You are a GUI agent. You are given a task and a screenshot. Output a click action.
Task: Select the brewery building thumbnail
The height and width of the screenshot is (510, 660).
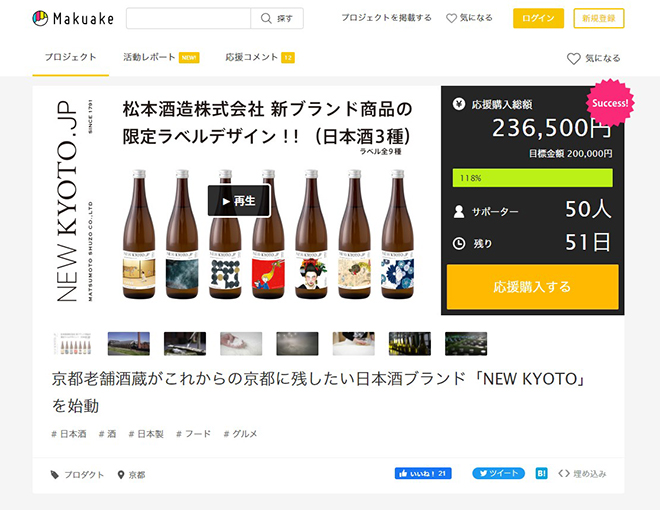[x=129, y=344]
